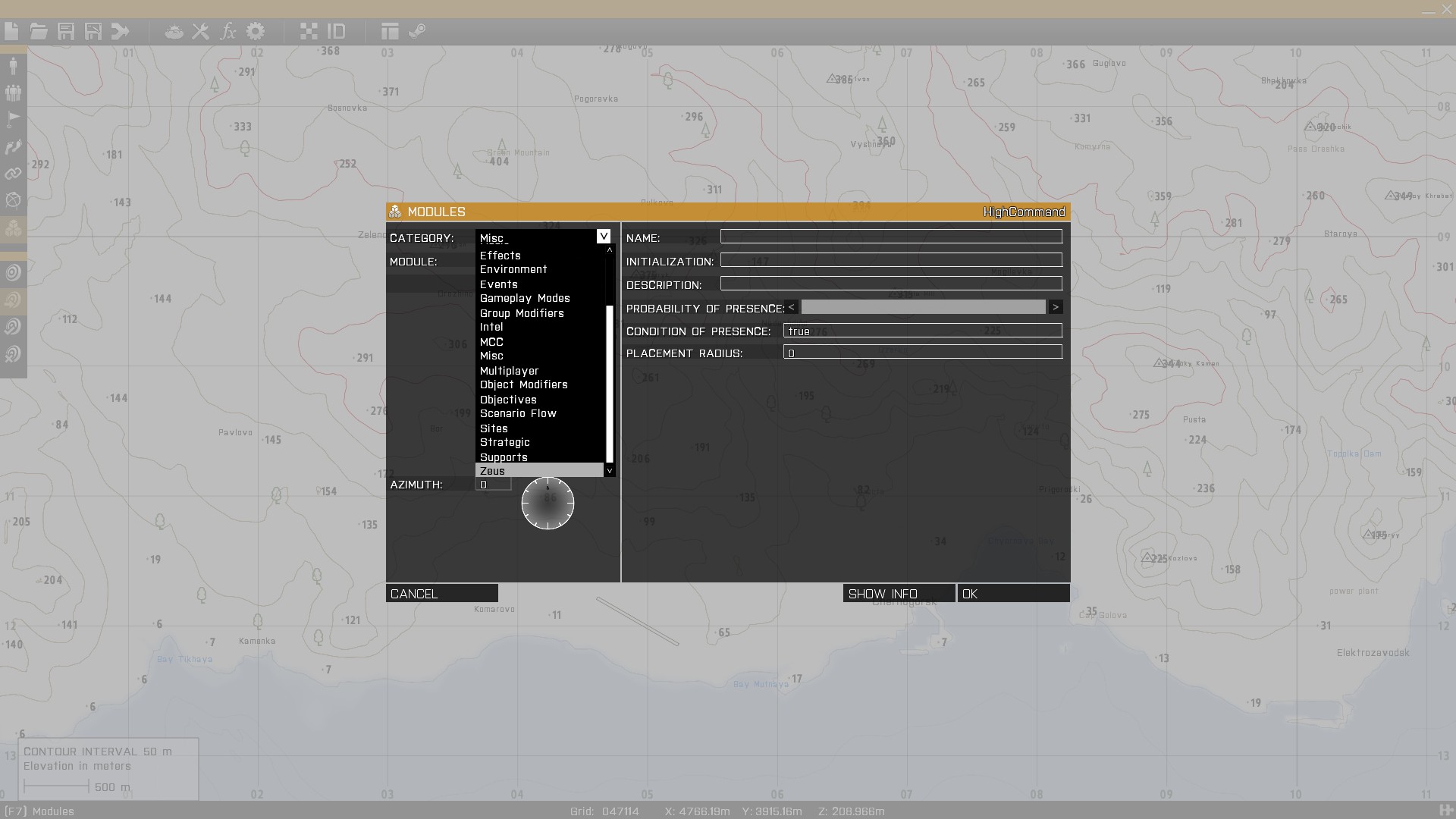The width and height of the screenshot is (1456, 819).
Task: Toggle the ID display toolbar icon
Action: [x=336, y=31]
